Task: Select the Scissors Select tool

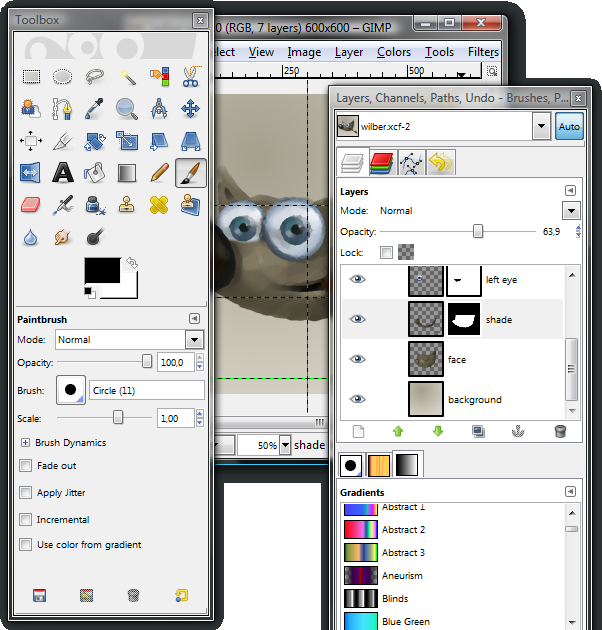Action: [x=191, y=76]
